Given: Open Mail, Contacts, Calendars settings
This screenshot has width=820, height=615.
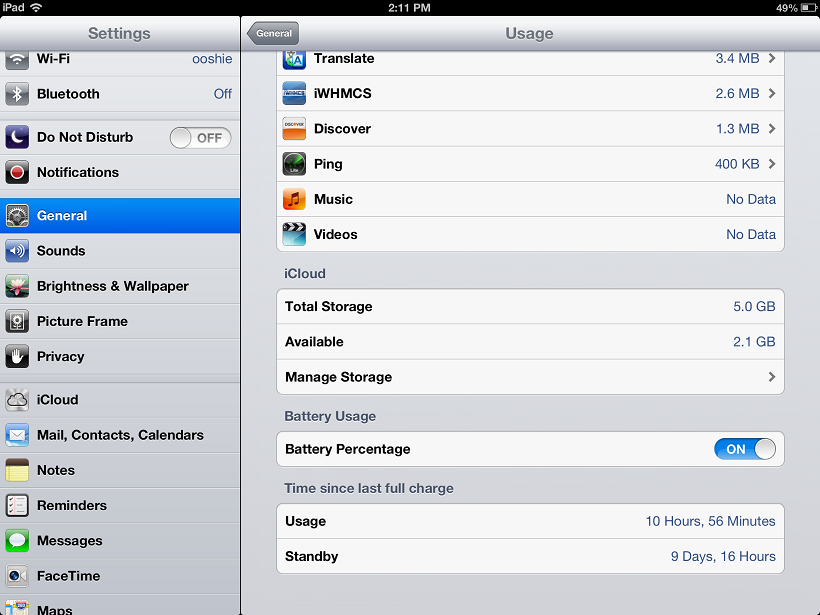Looking at the screenshot, I should 120,435.
